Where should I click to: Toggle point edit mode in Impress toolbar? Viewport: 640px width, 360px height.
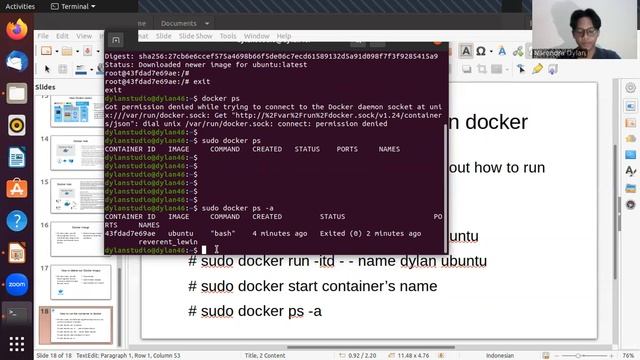(521, 69)
